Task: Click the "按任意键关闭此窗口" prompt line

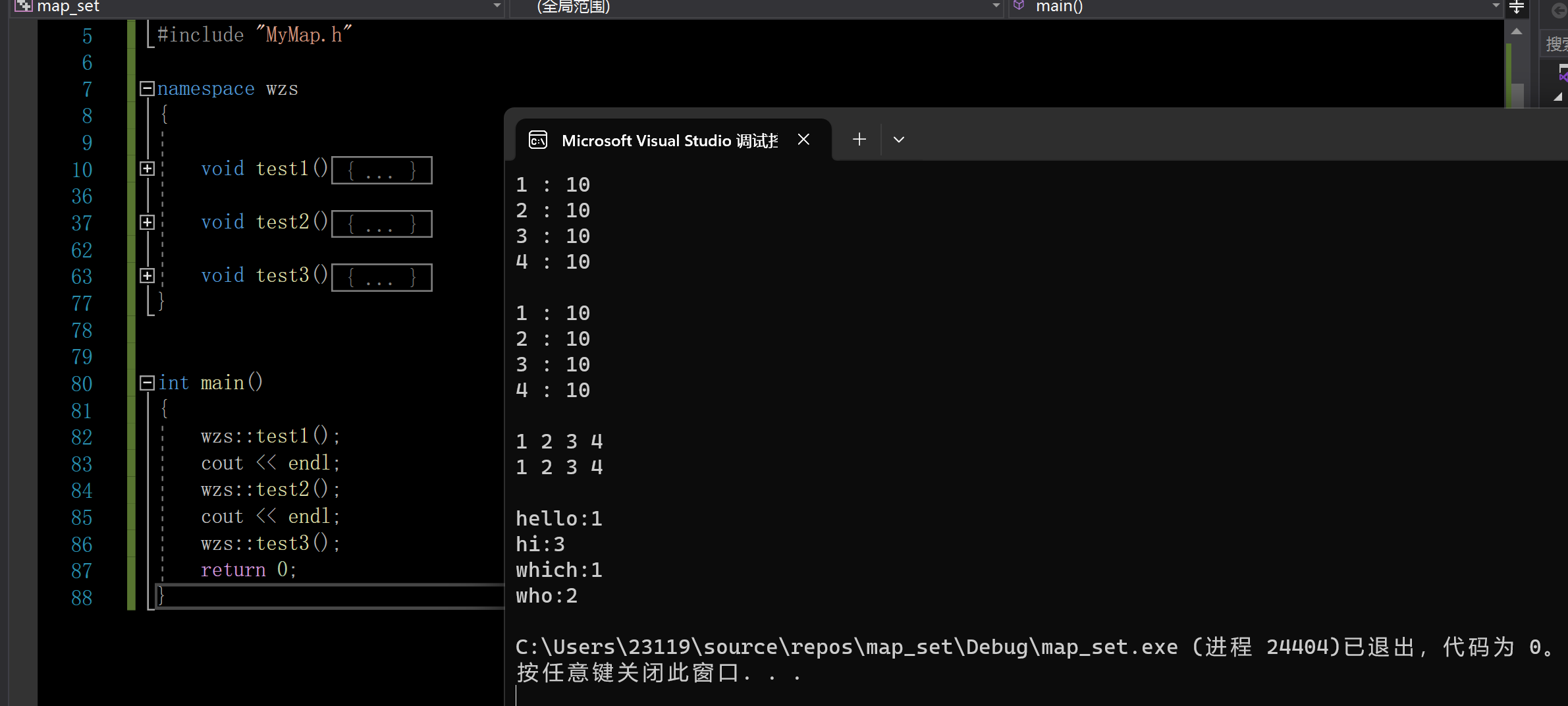Action: 659,673
